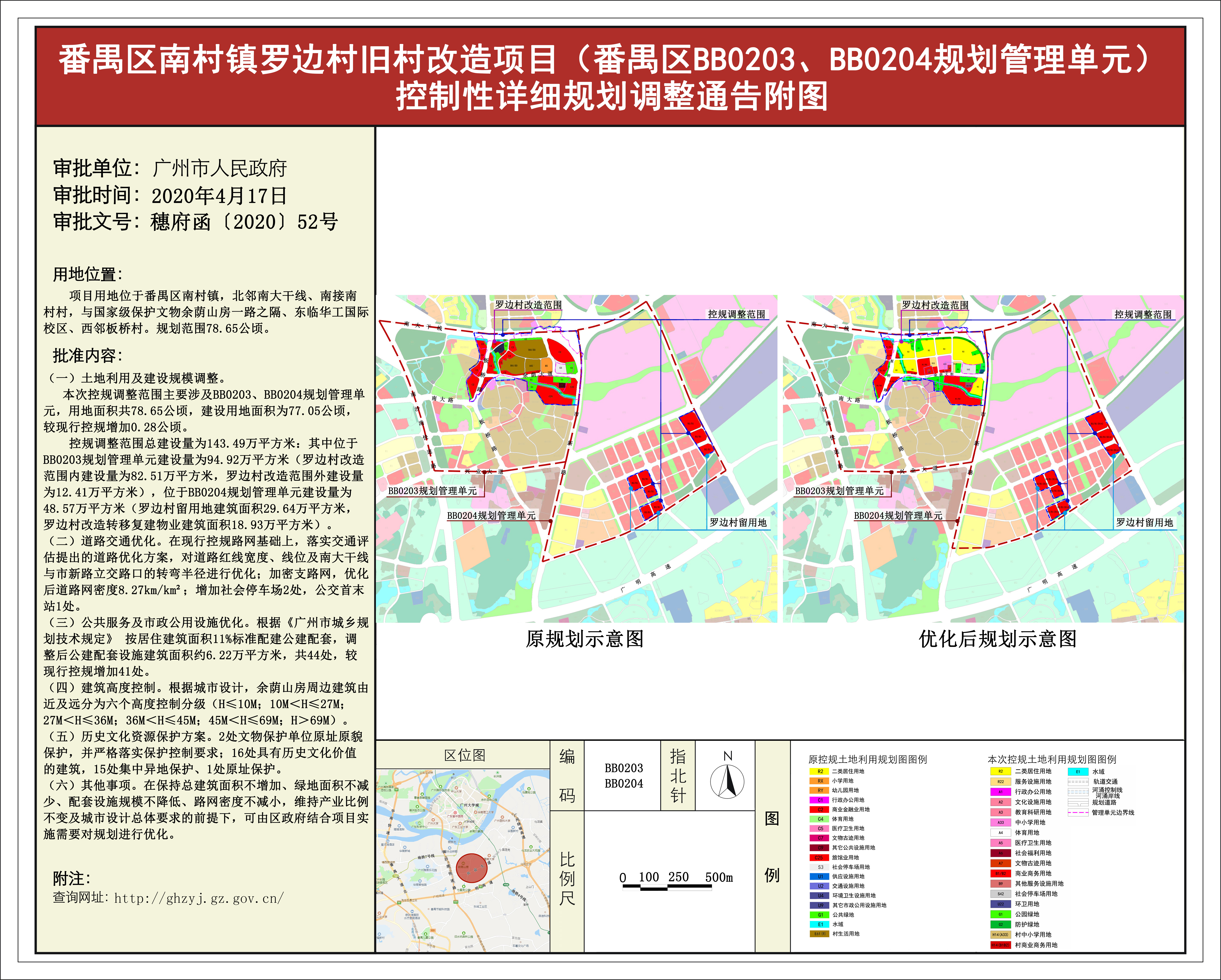Image resolution: width=1221 pixels, height=980 pixels.
Task: Click the 本次控规土地利用规划图图例 heading
Action: [x=1052, y=760]
